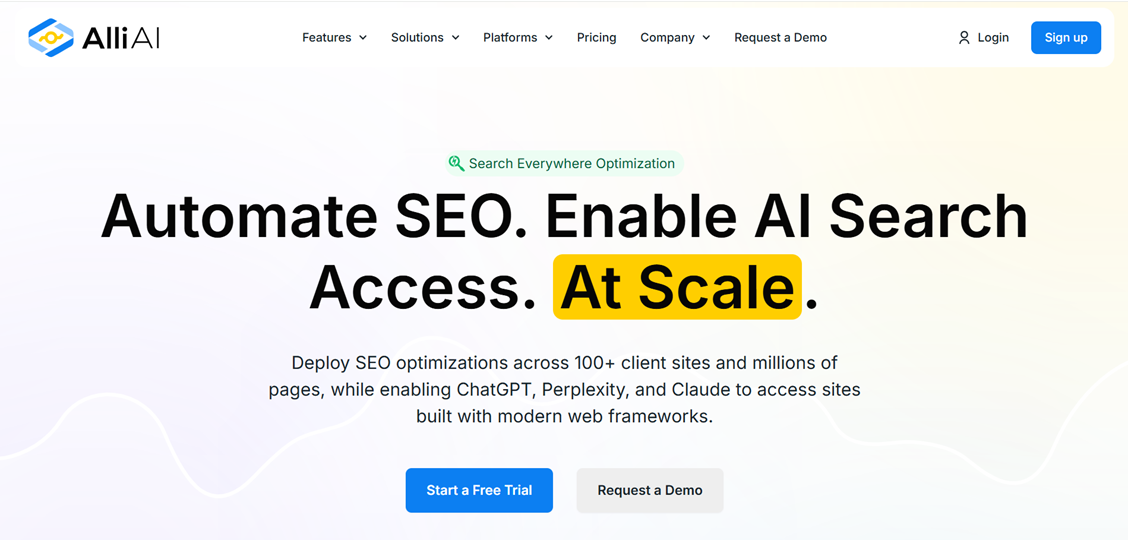Click the Alli AI wordmark text

pyautogui.click(x=120, y=38)
